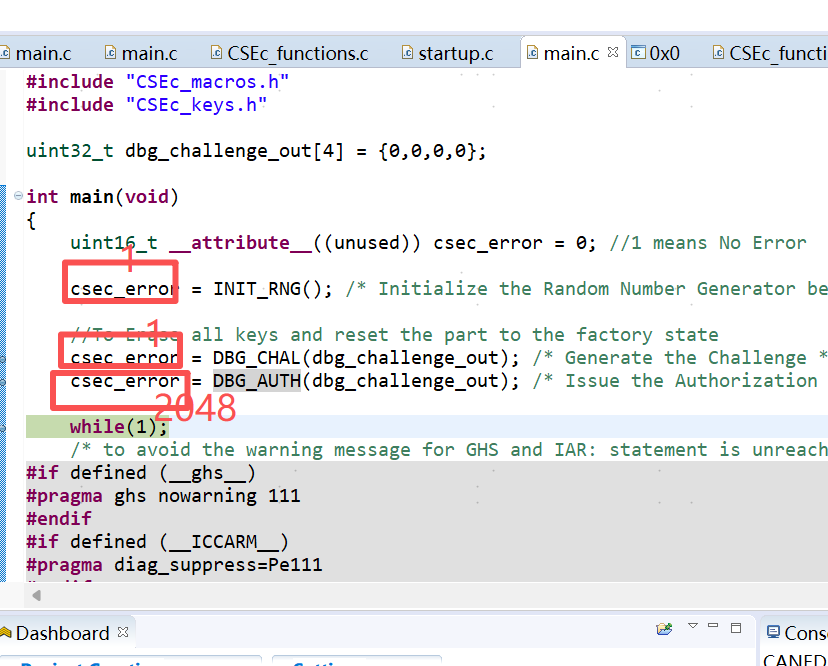828x666 pixels.
Task: Click the #if defined (__ICCARM__) line
Action: tap(157, 542)
